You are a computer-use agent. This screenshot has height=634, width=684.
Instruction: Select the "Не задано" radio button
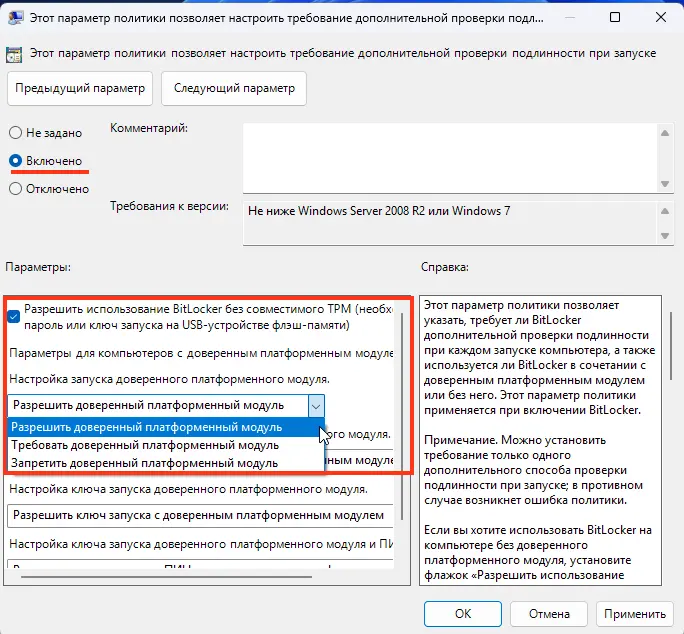pyautogui.click(x=16, y=133)
